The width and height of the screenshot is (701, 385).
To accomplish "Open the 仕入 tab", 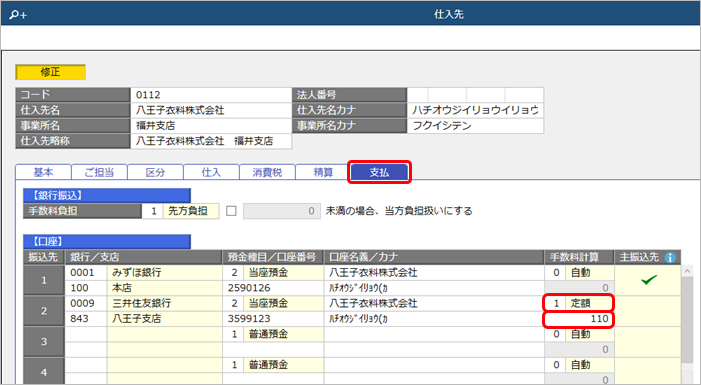I will pos(211,172).
